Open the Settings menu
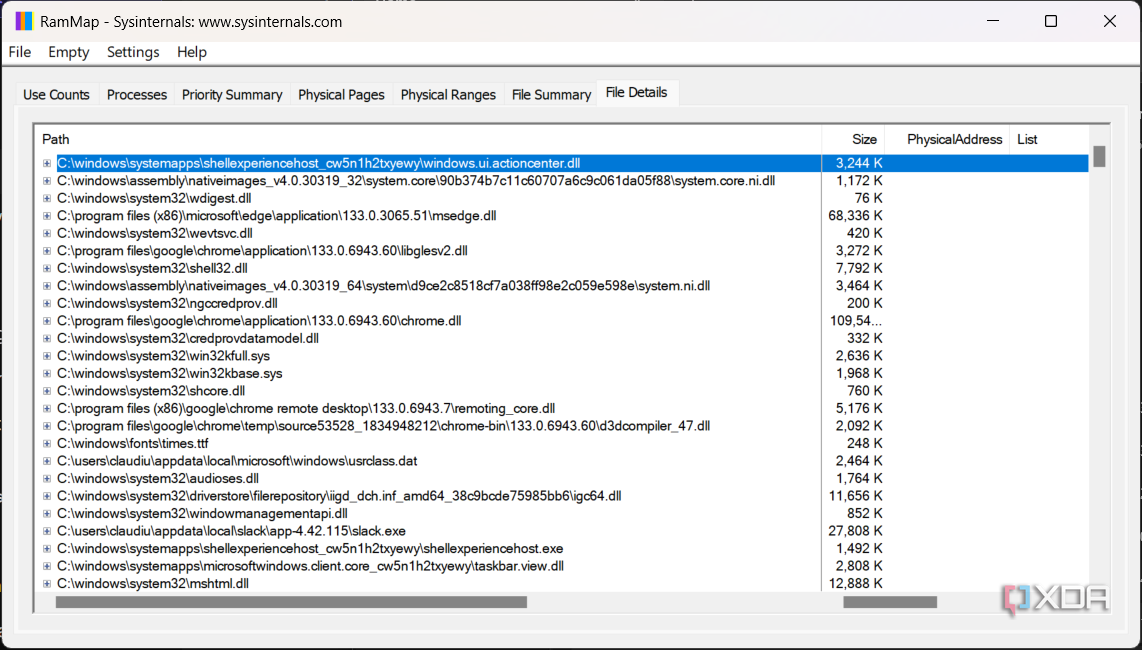The image size is (1142, 650). pyautogui.click(x=133, y=52)
